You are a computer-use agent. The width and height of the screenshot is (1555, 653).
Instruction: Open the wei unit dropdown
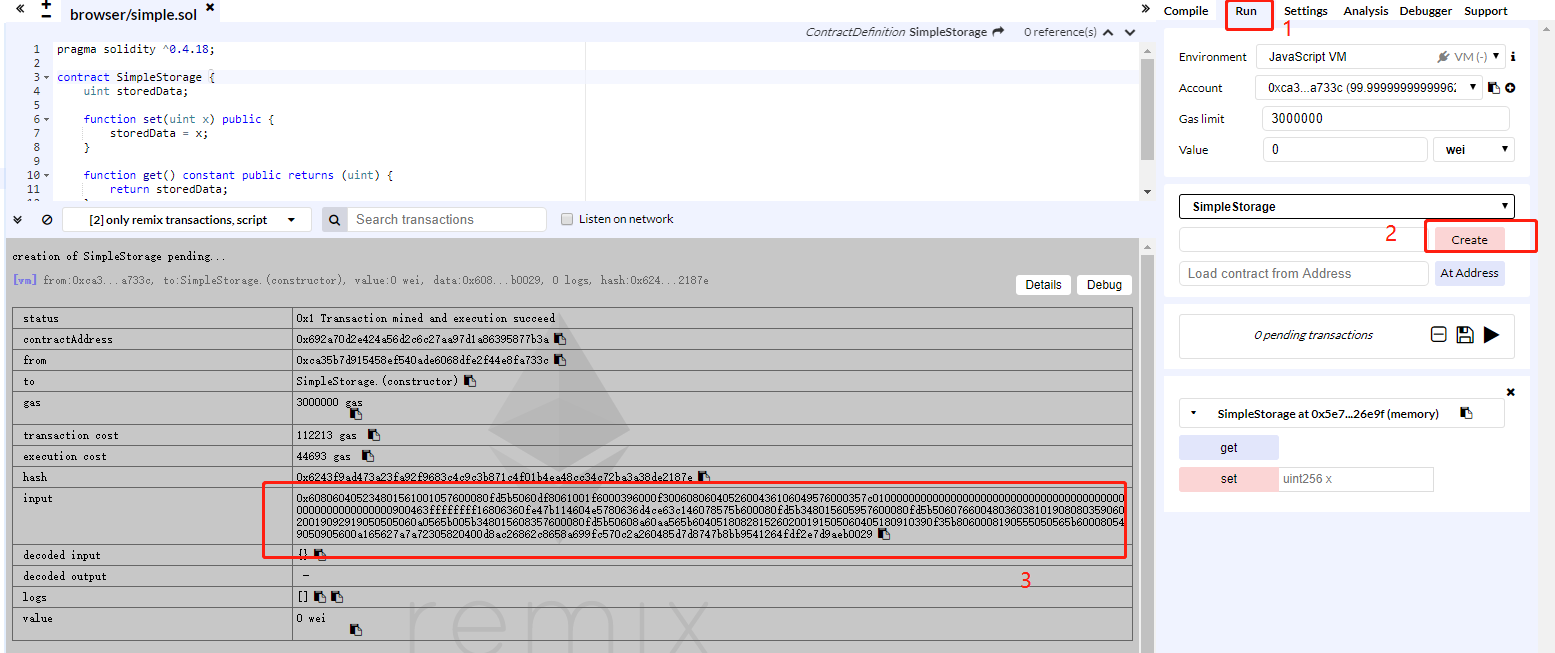click(1474, 149)
